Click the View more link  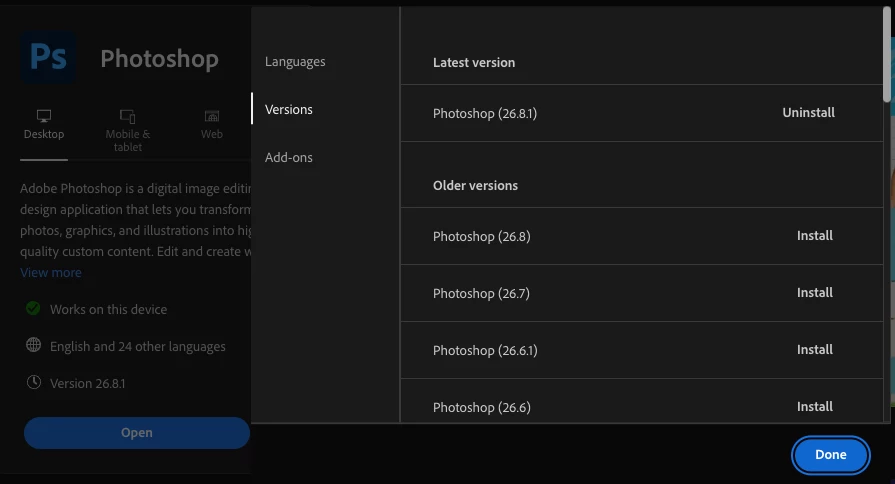[x=51, y=272]
